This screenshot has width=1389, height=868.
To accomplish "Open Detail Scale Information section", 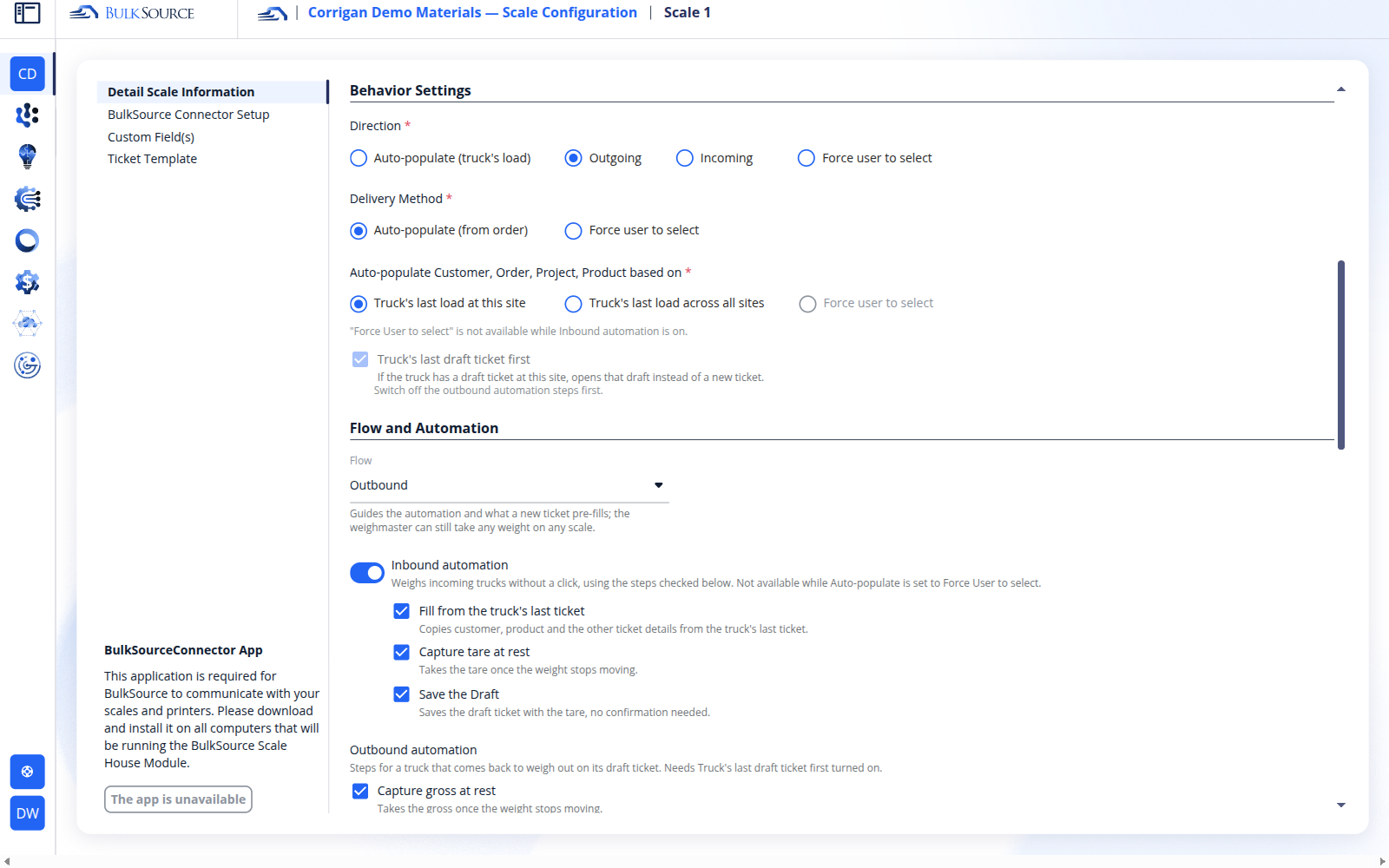I will pyautogui.click(x=213, y=92).
